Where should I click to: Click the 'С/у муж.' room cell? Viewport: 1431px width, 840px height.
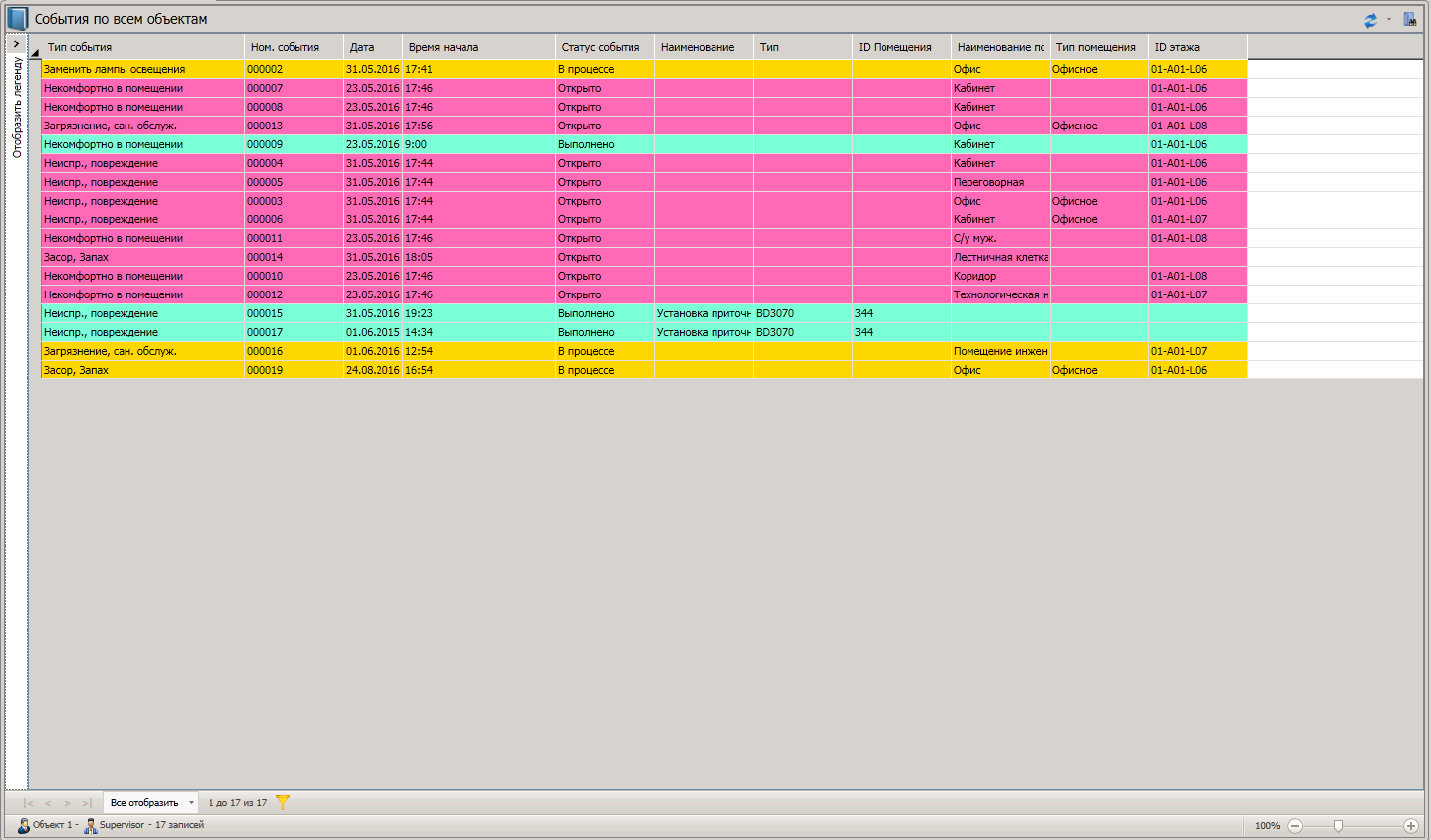coord(1000,238)
